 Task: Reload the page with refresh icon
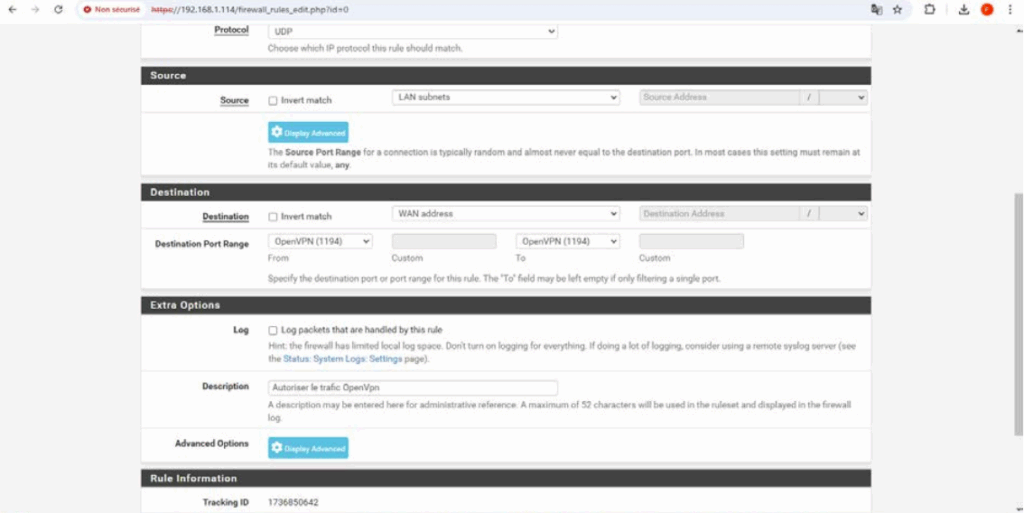(x=58, y=10)
